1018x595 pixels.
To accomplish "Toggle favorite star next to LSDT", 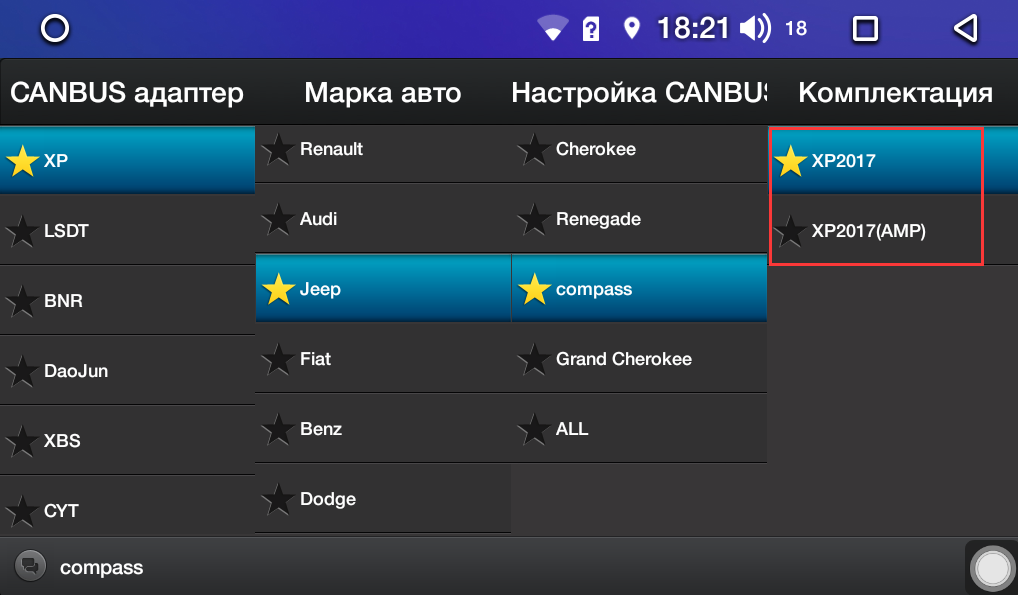I will 22,231.
